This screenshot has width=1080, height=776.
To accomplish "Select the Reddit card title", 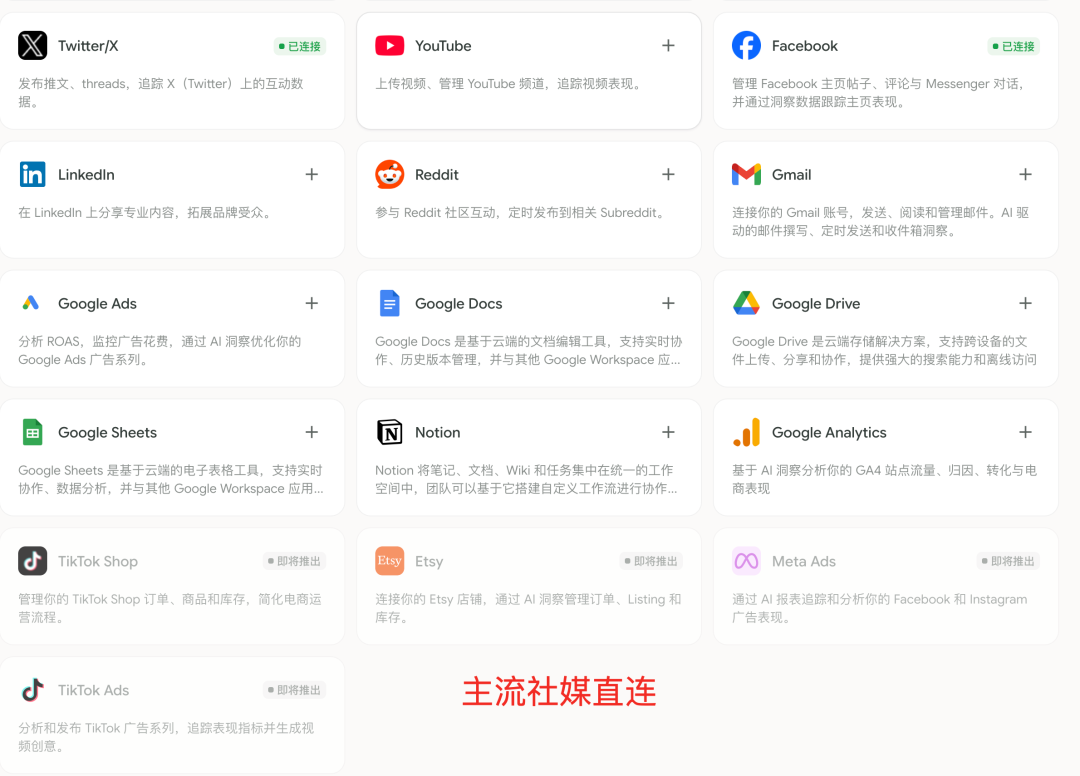I will click(437, 175).
